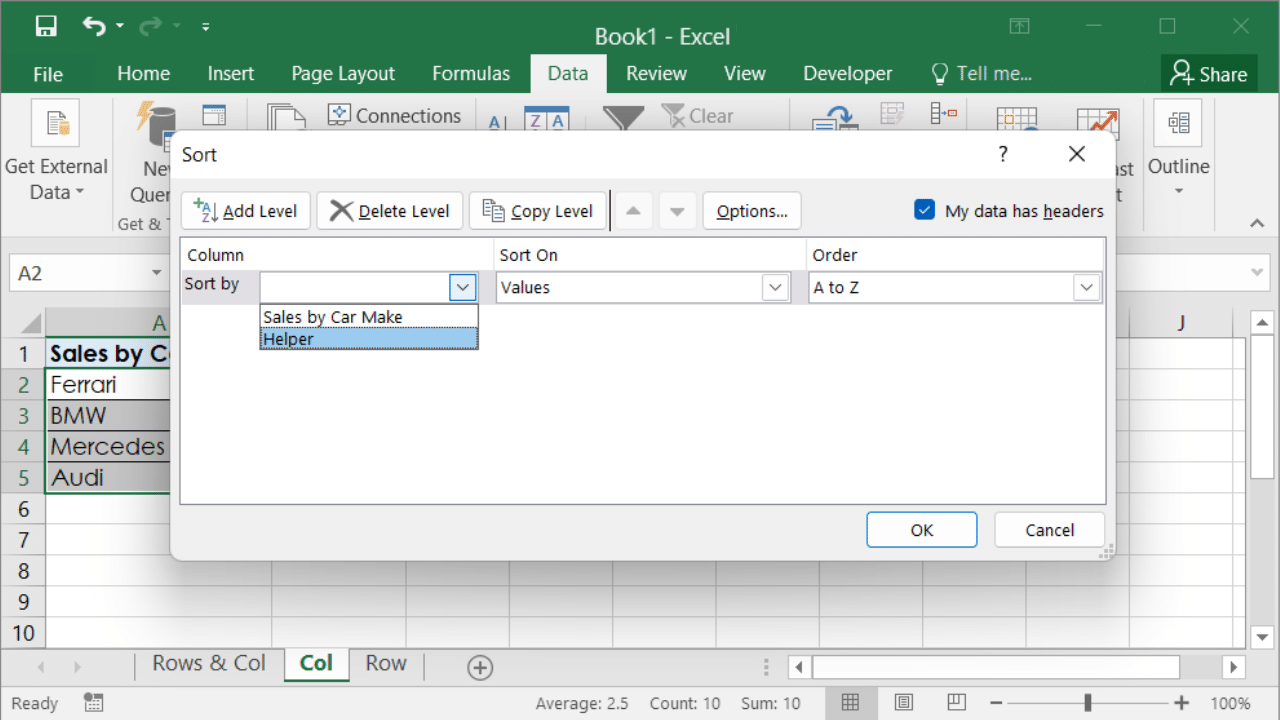Click Page Break Preview status bar icon
Image resolution: width=1280 pixels, height=720 pixels.
click(956, 702)
